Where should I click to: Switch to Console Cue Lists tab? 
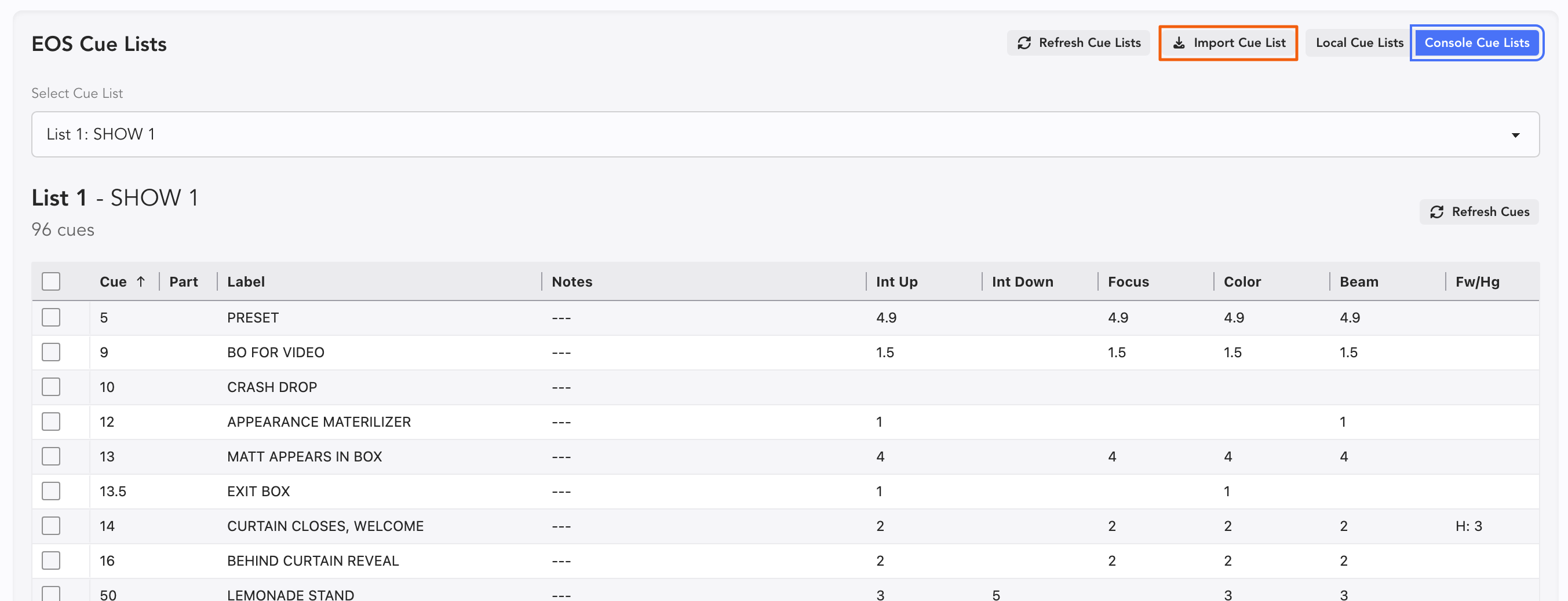pos(1476,43)
